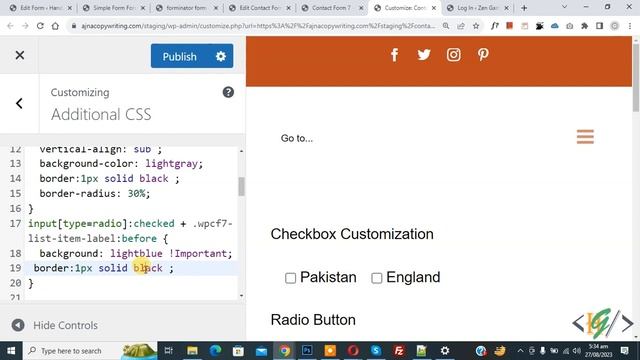The image size is (640, 360).
Task: Close the Customizer with the X icon
Action: click(x=20, y=55)
